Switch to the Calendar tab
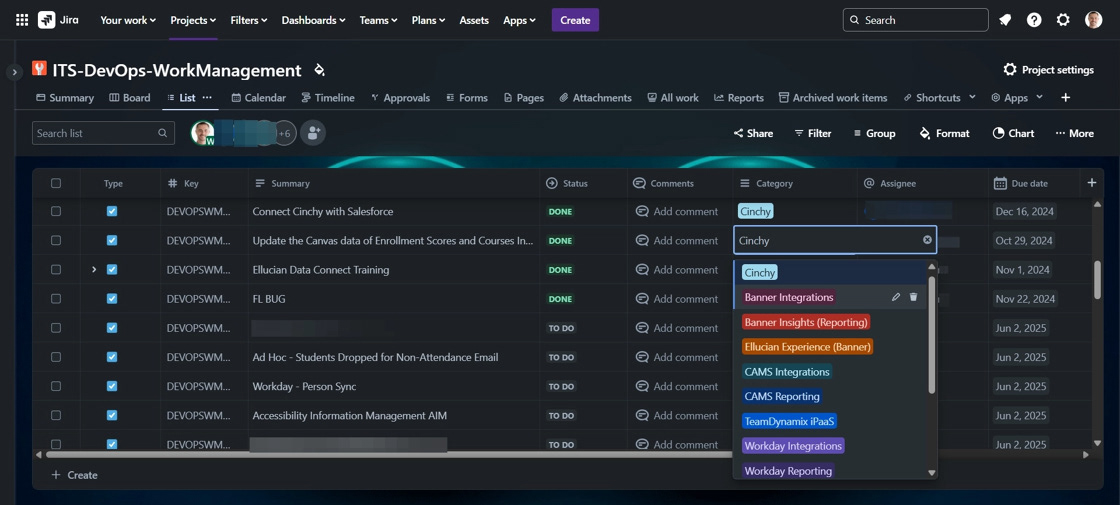Image resolution: width=1120 pixels, height=505 pixels. click(x=259, y=98)
